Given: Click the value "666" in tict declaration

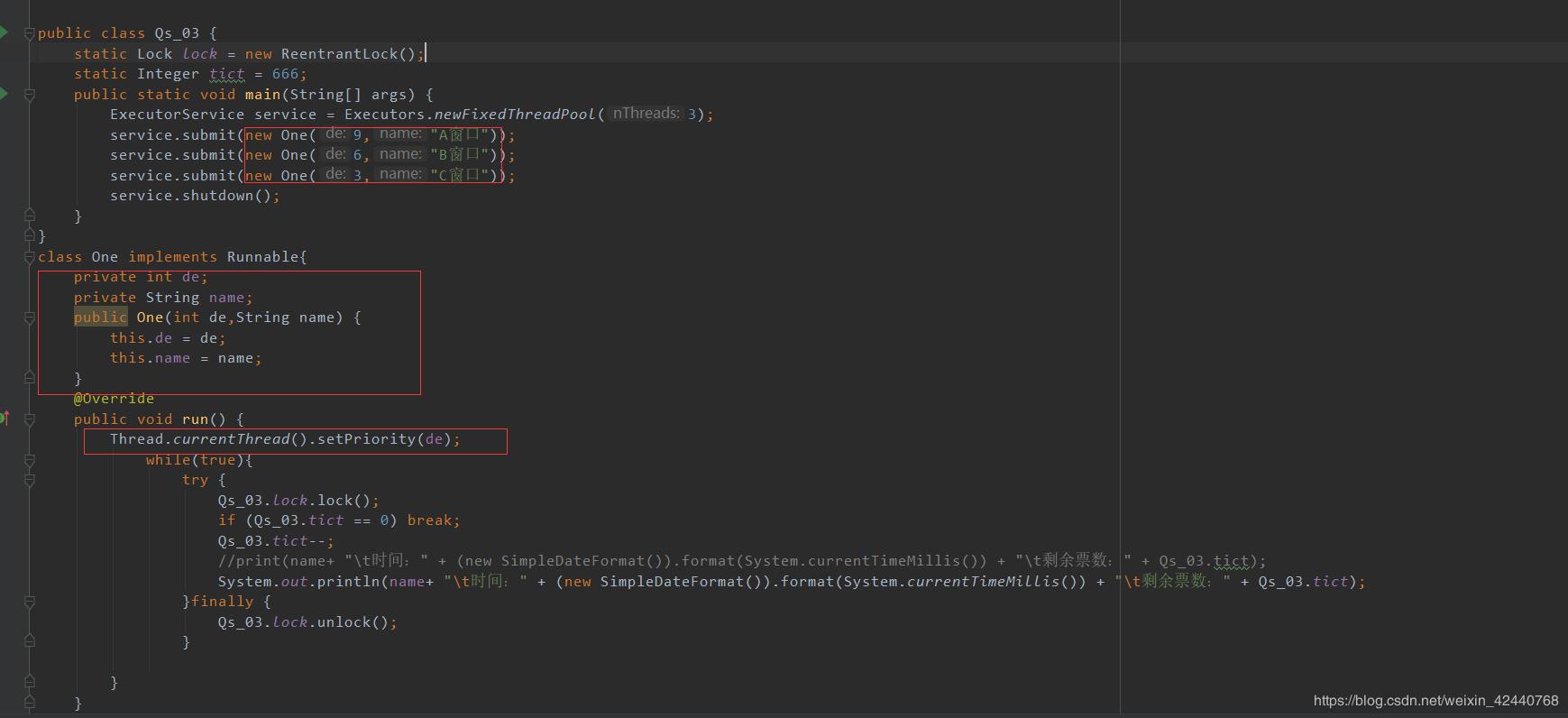Looking at the screenshot, I should pyautogui.click(x=285, y=74).
